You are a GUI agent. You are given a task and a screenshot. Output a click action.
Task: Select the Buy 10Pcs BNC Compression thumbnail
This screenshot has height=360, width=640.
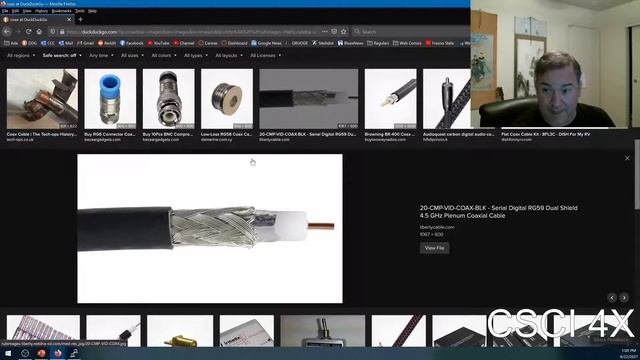(169, 99)
